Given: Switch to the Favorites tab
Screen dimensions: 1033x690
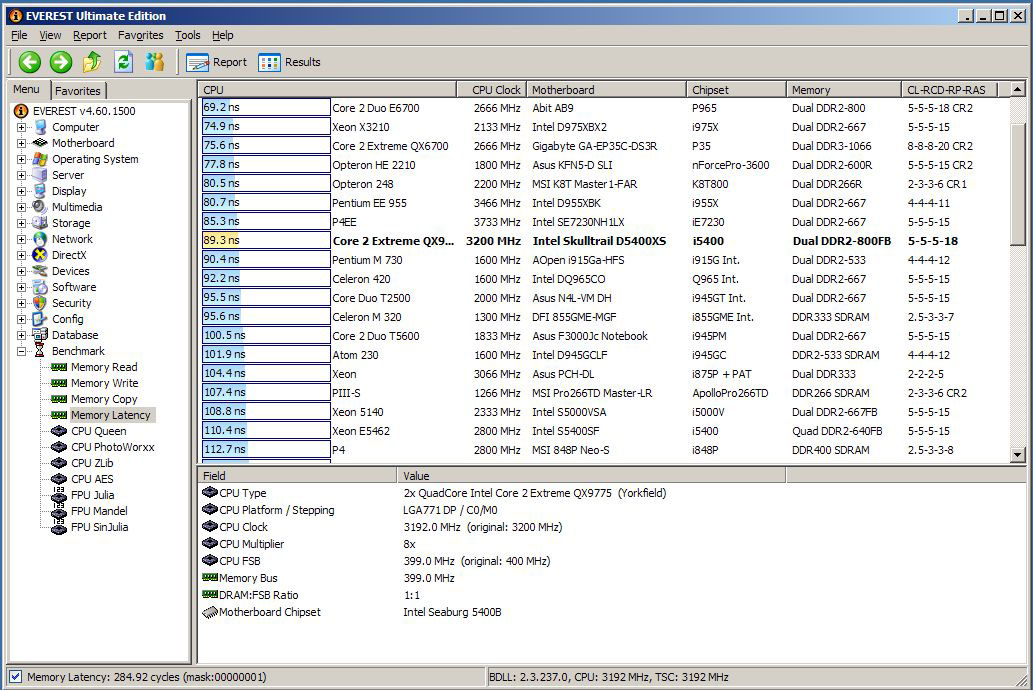Looking at the screenshot, I should tap(78, 91).
